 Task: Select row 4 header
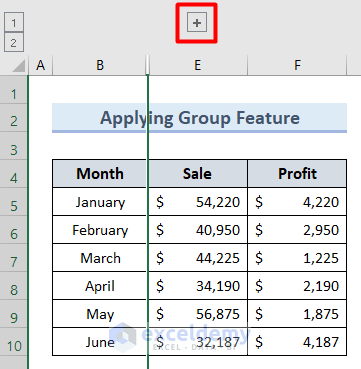(x=14, y=174)
